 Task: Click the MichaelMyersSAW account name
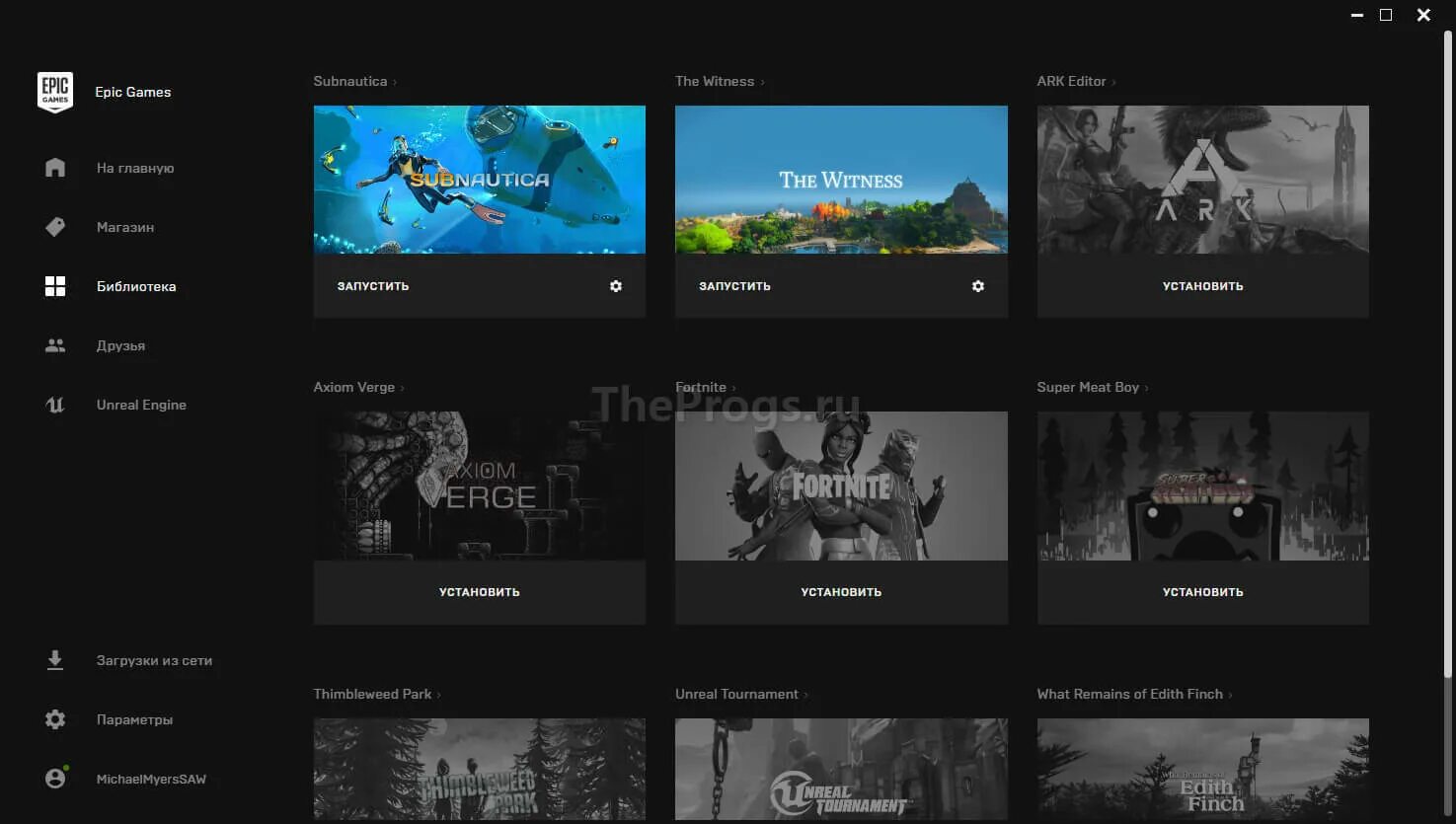pos(151,779)
